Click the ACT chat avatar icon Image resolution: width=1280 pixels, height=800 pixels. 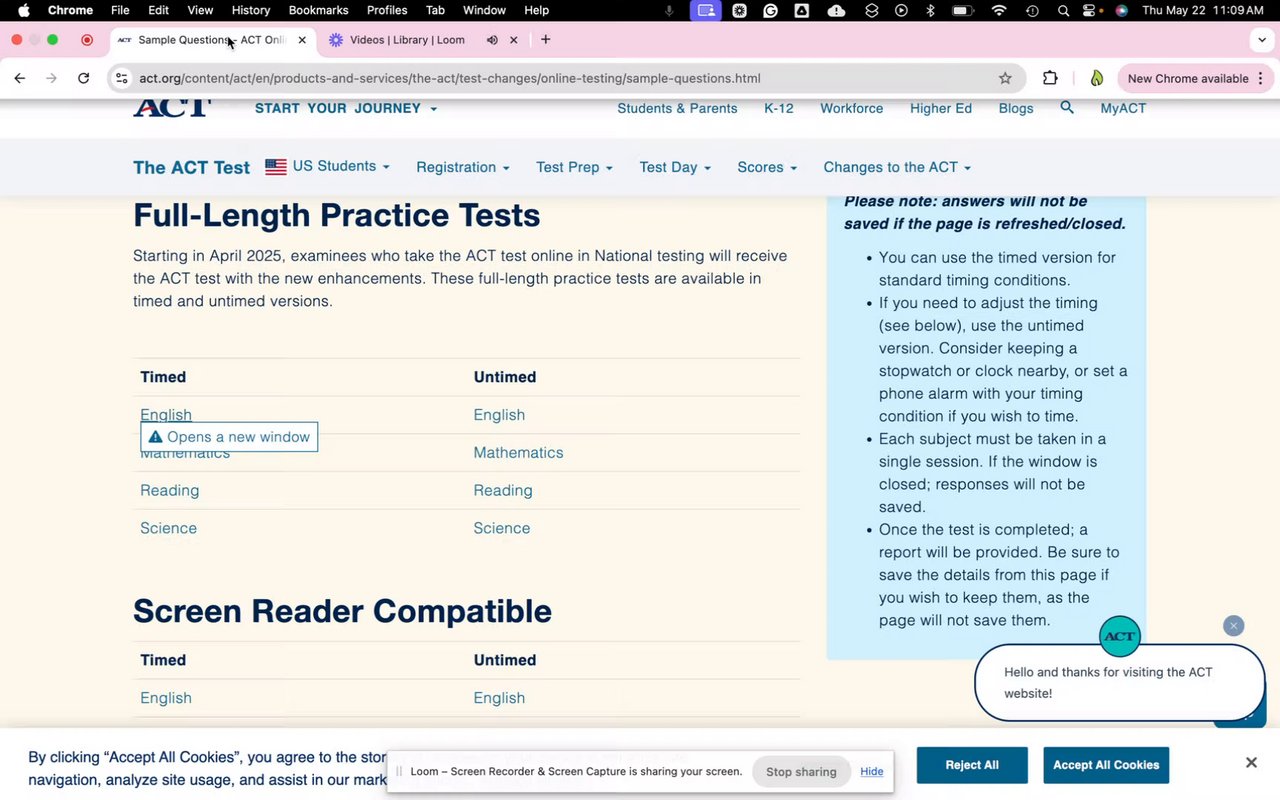[1120, 636]
